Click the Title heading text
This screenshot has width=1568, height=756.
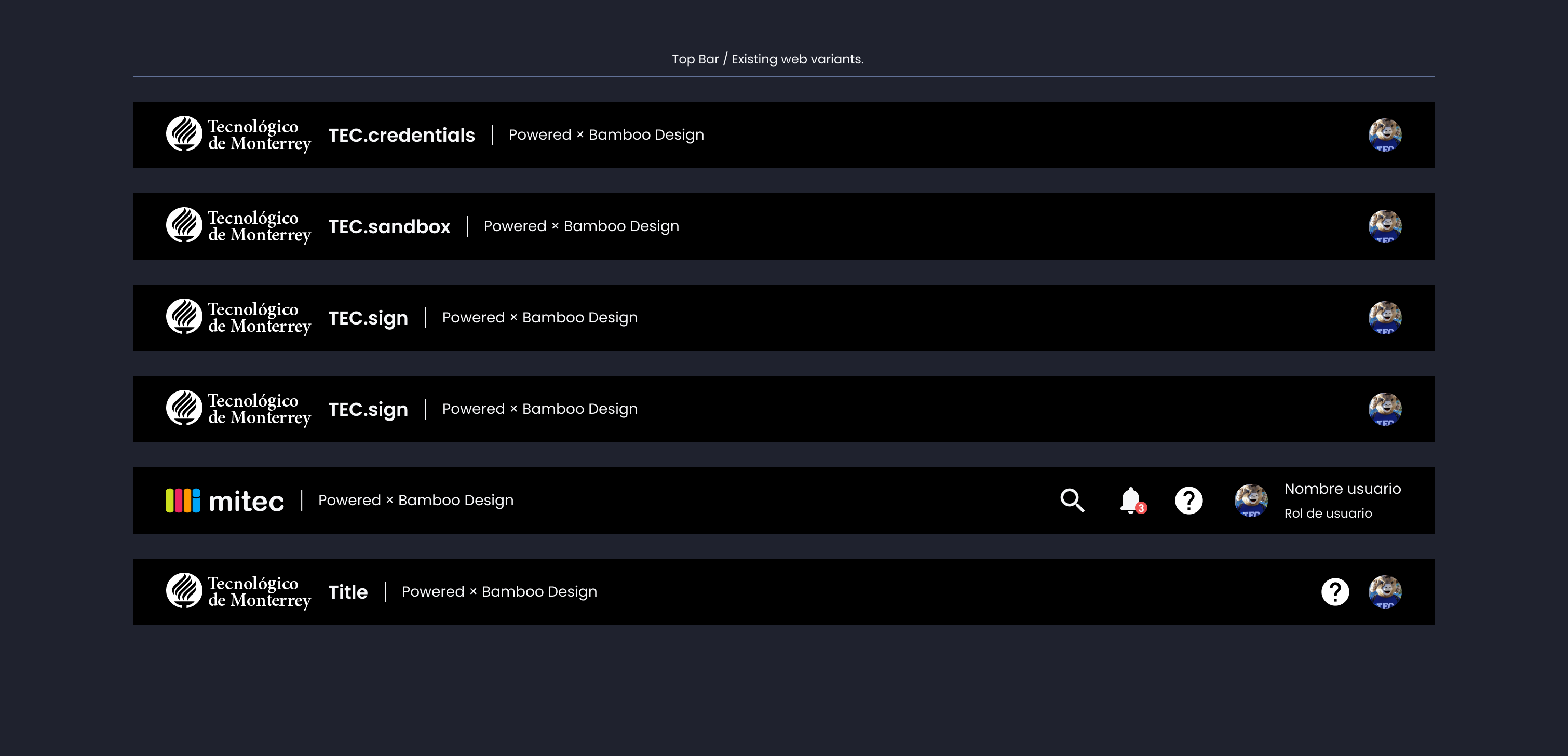click(x=347, y=592)
